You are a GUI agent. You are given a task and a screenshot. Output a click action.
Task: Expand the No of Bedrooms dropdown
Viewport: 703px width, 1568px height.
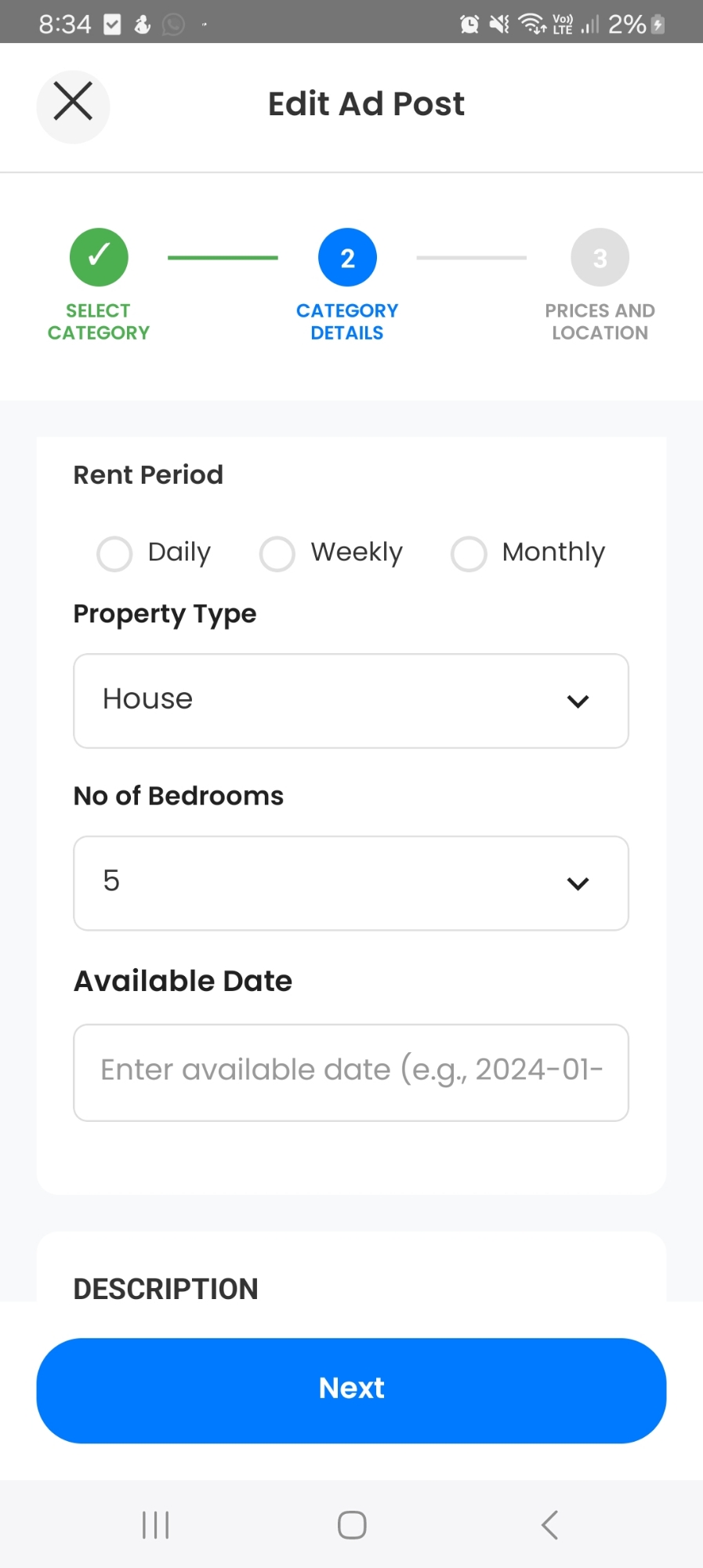point(350,883)
